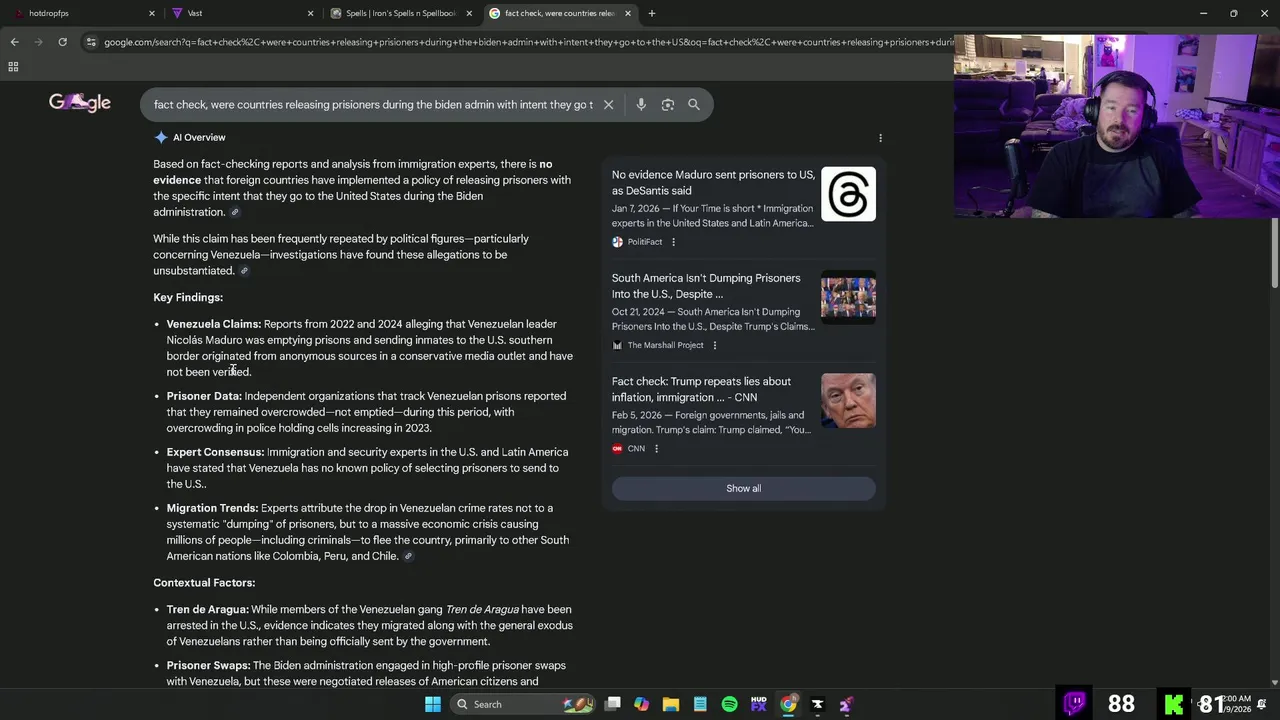Open Spotify from the taskbar
Viewport: 1280px width, 720px height.
tap(729, 704)
